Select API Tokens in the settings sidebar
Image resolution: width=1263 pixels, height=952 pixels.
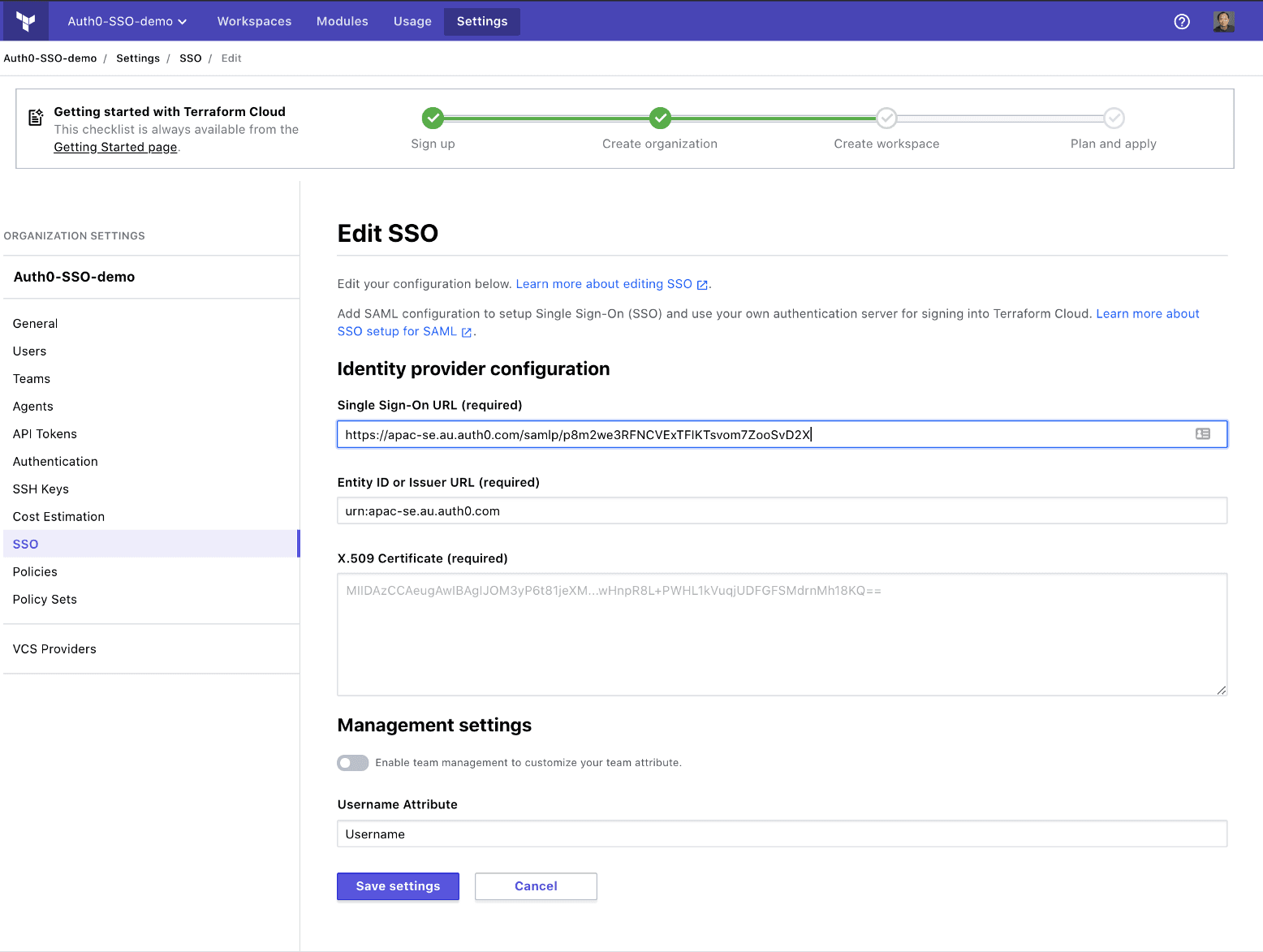point(45,434)
